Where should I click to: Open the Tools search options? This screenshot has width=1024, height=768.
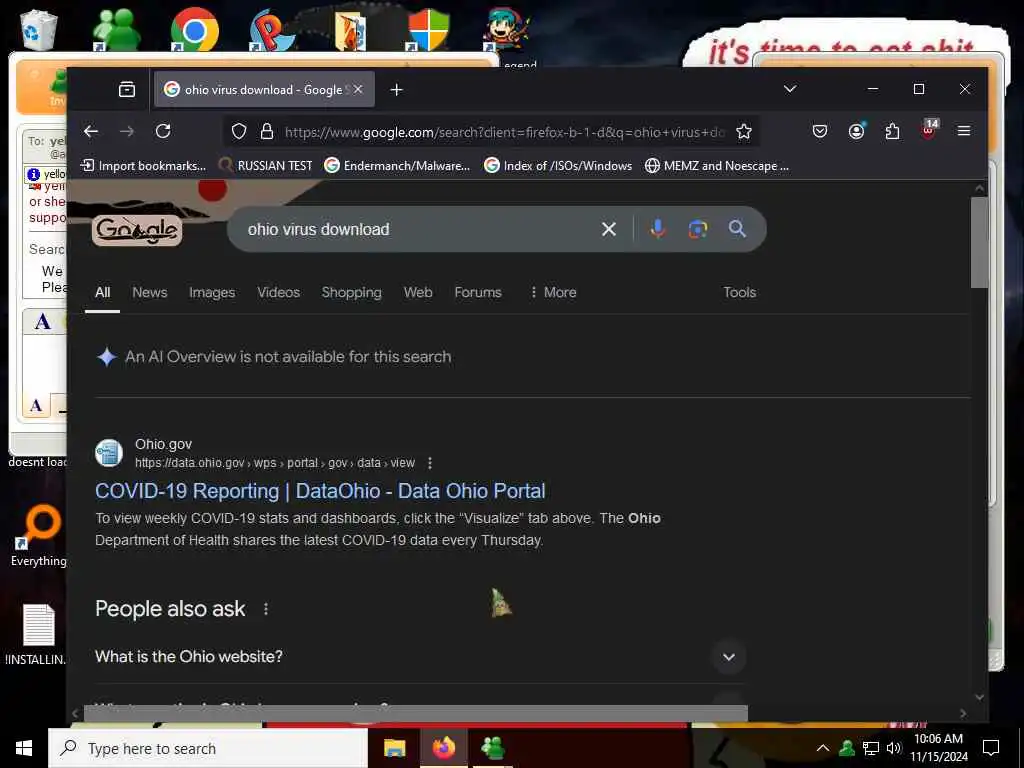pos(739,293)
